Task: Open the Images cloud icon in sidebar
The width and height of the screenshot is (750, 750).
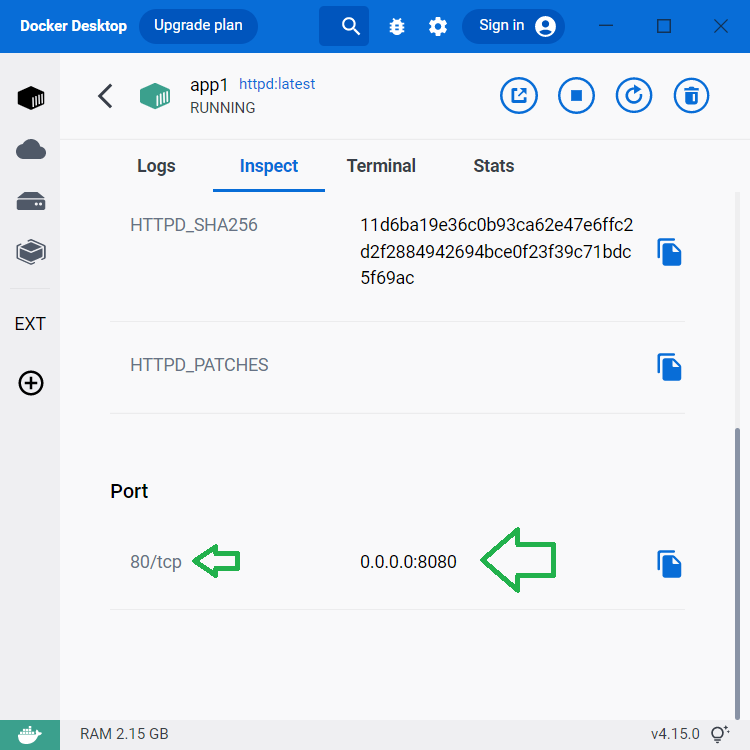Action: point(31,150)
